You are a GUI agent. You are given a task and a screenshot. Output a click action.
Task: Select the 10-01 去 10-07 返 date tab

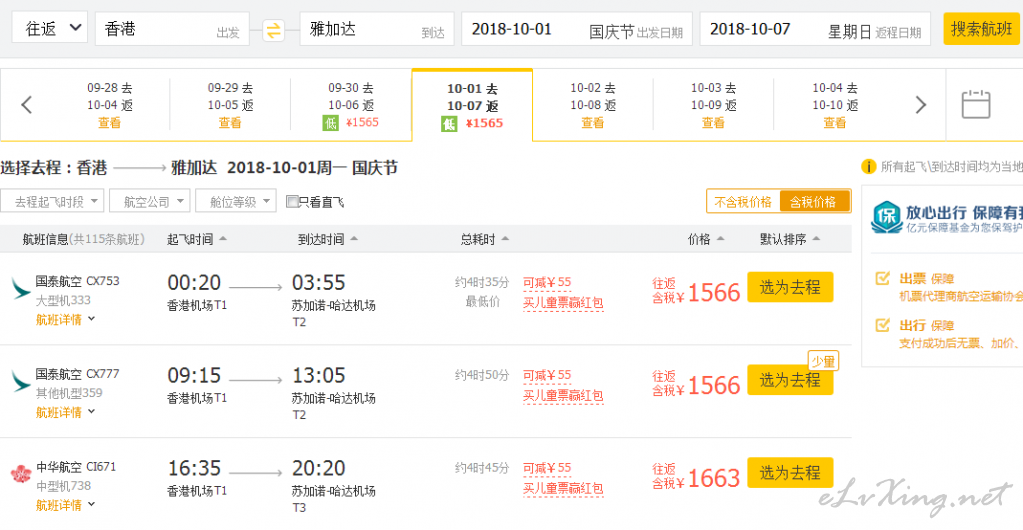472,104
